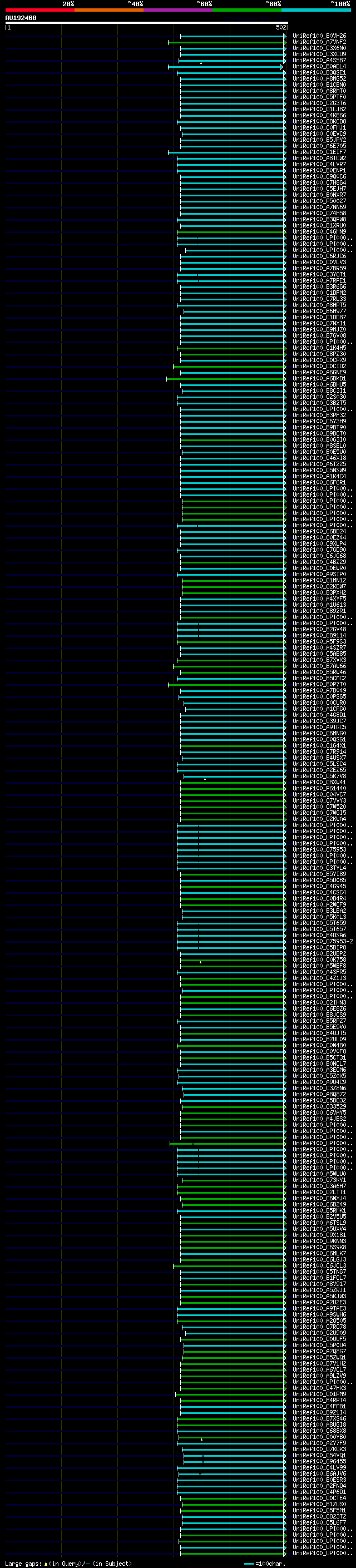Select the UniRef100_Q74H58 entry

[x=319, y=213]
